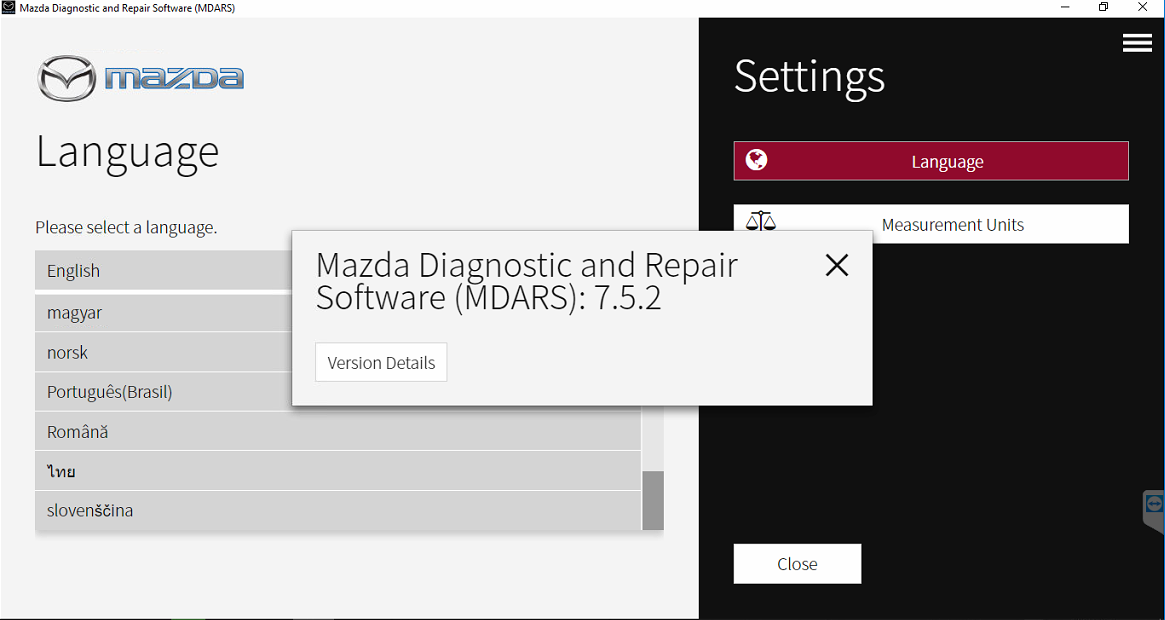Switch to the Measurement Units settings
Image resolution: width=1165 pixels, height=620 pixels.
click(x=952, y=225)
